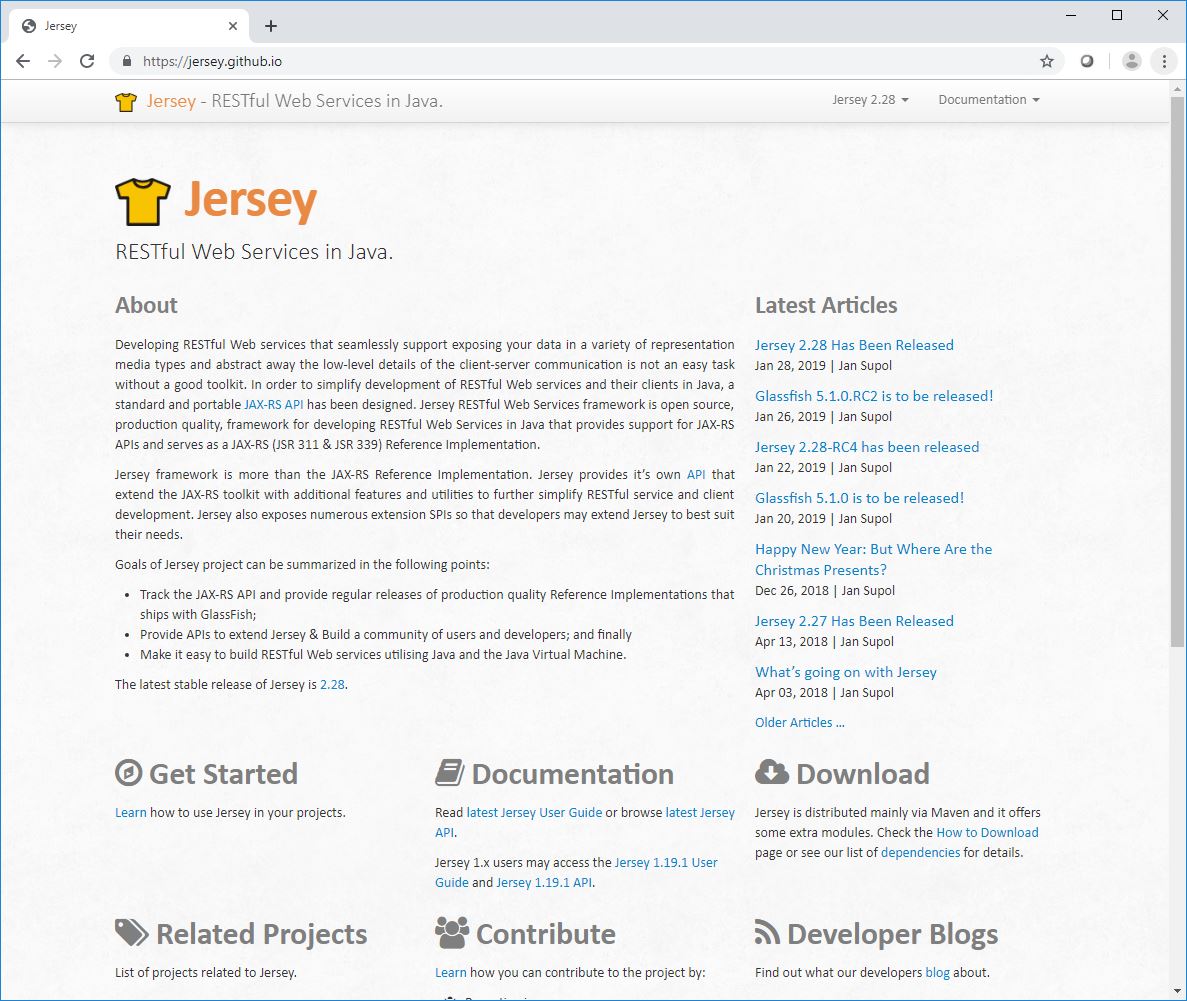Open 'What's going on with Jersey' article
Viewport: 1187px width, 1001px height.
tap(846, 672)
